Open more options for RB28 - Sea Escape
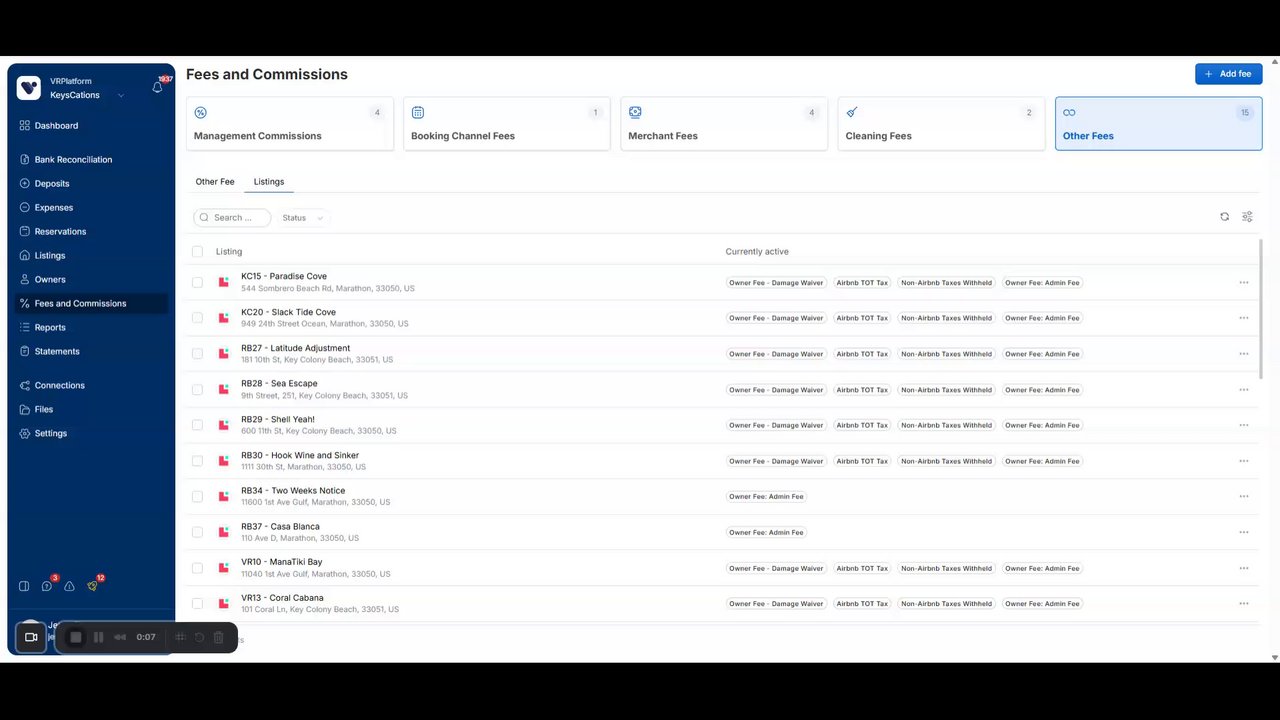This screenshot has width=1280, height=720. click(x=1244, y=390)
